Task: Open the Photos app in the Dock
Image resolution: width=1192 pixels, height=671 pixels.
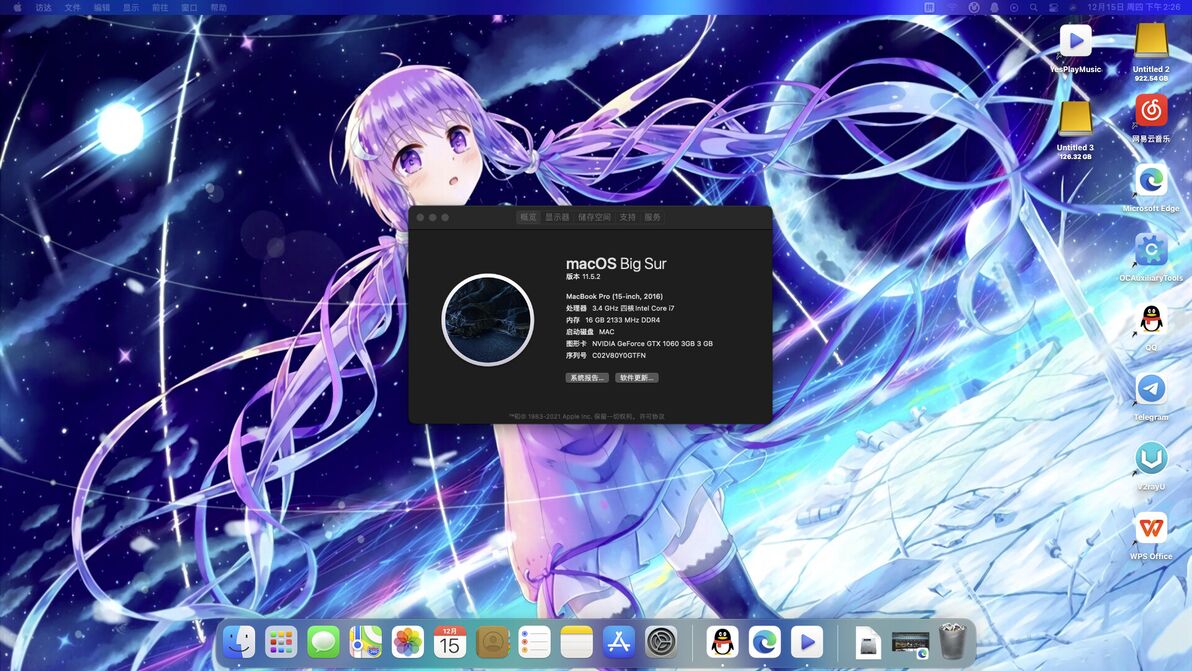Action: pos(408,642)
